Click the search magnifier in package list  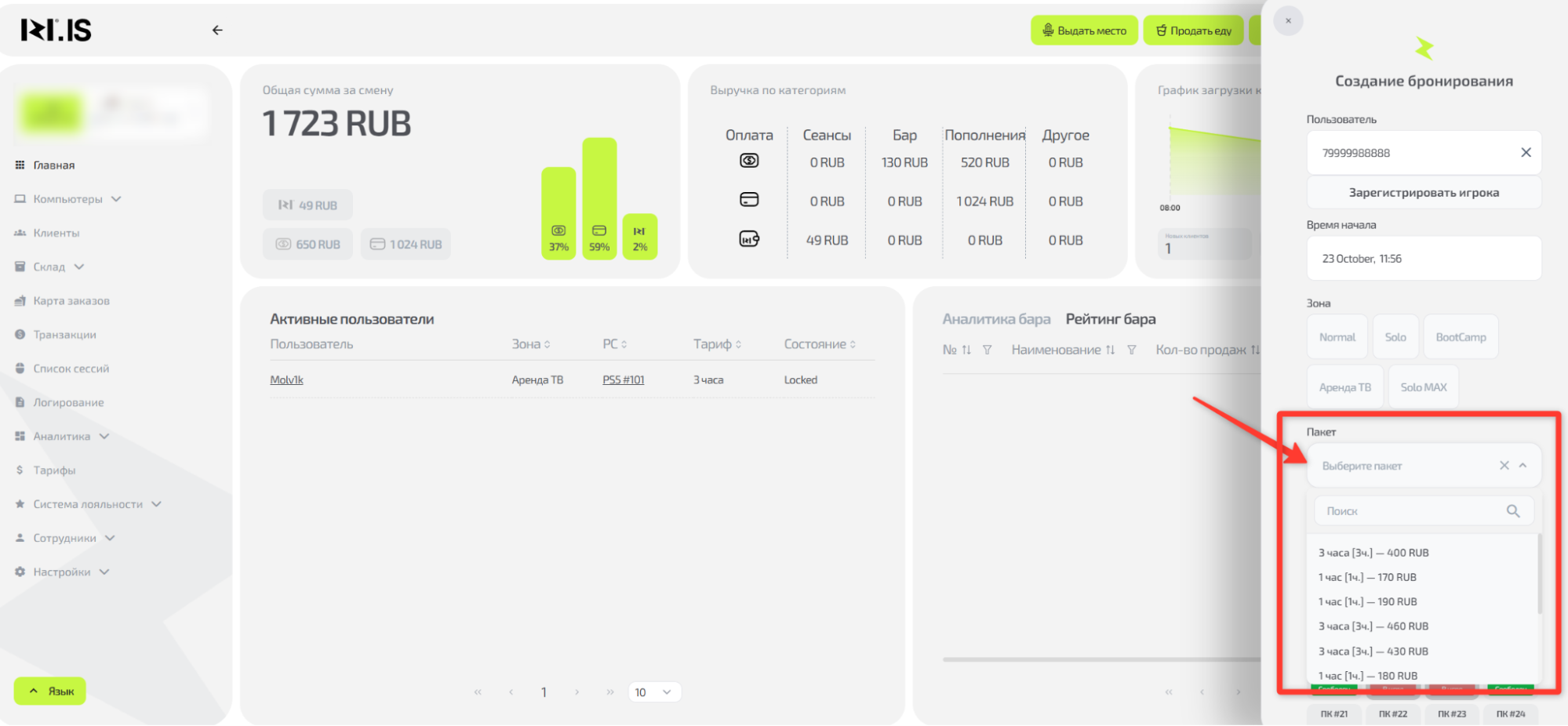1512,511
